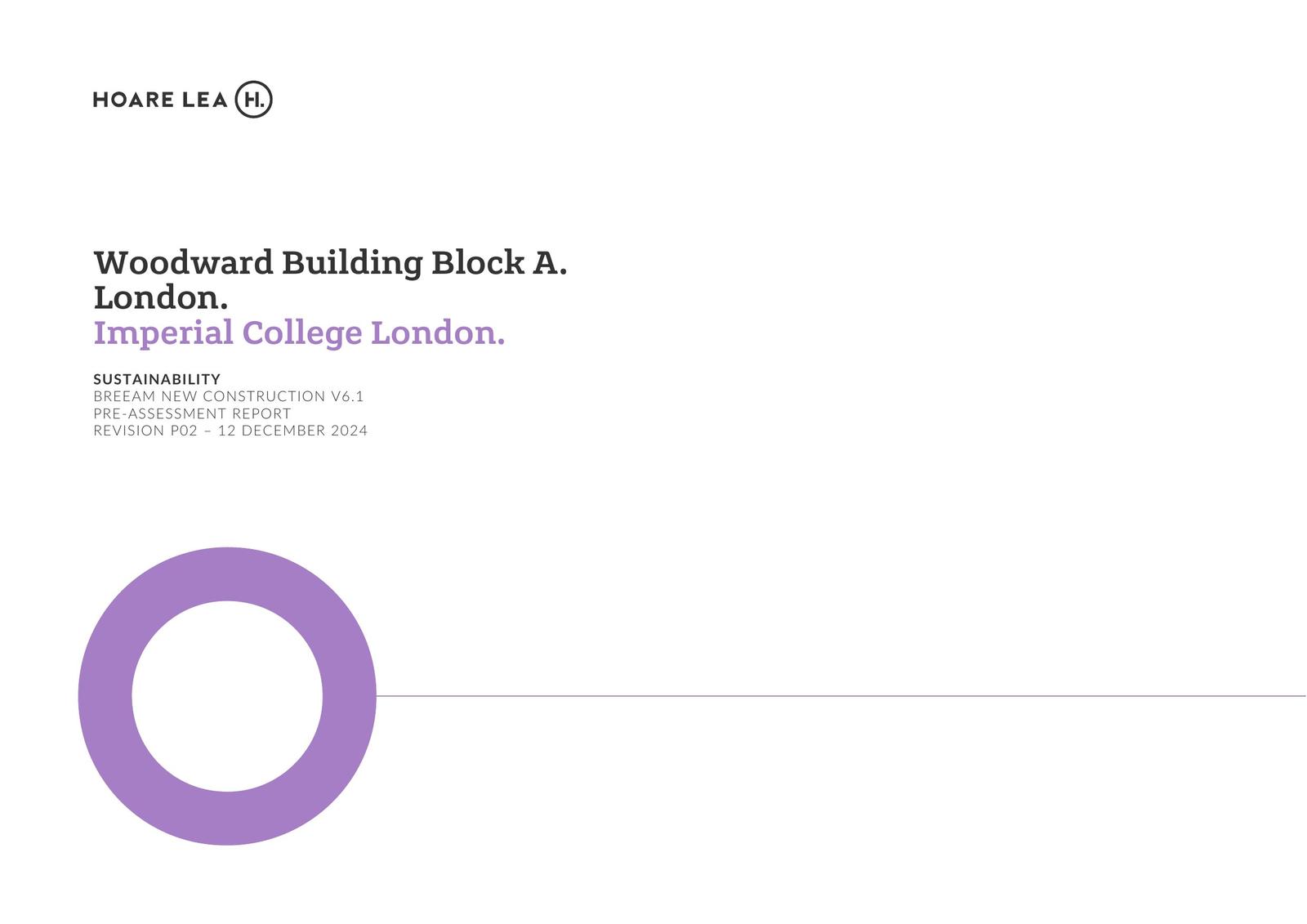Click the dark "London." title line

click(161, 298)
